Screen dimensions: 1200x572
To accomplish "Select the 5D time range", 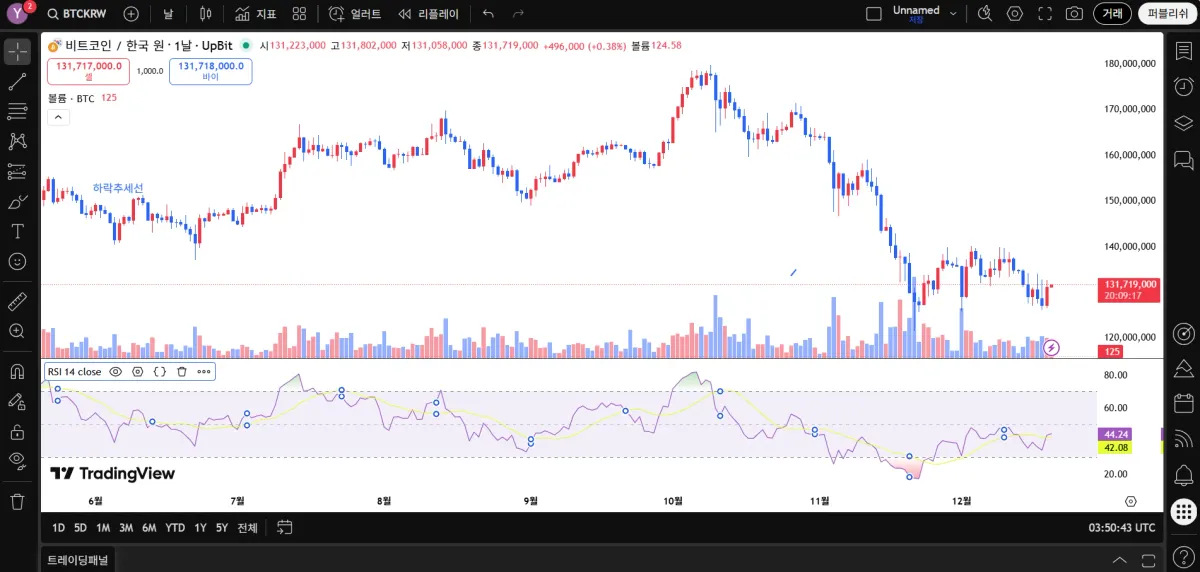I will (x=80, y=527).
